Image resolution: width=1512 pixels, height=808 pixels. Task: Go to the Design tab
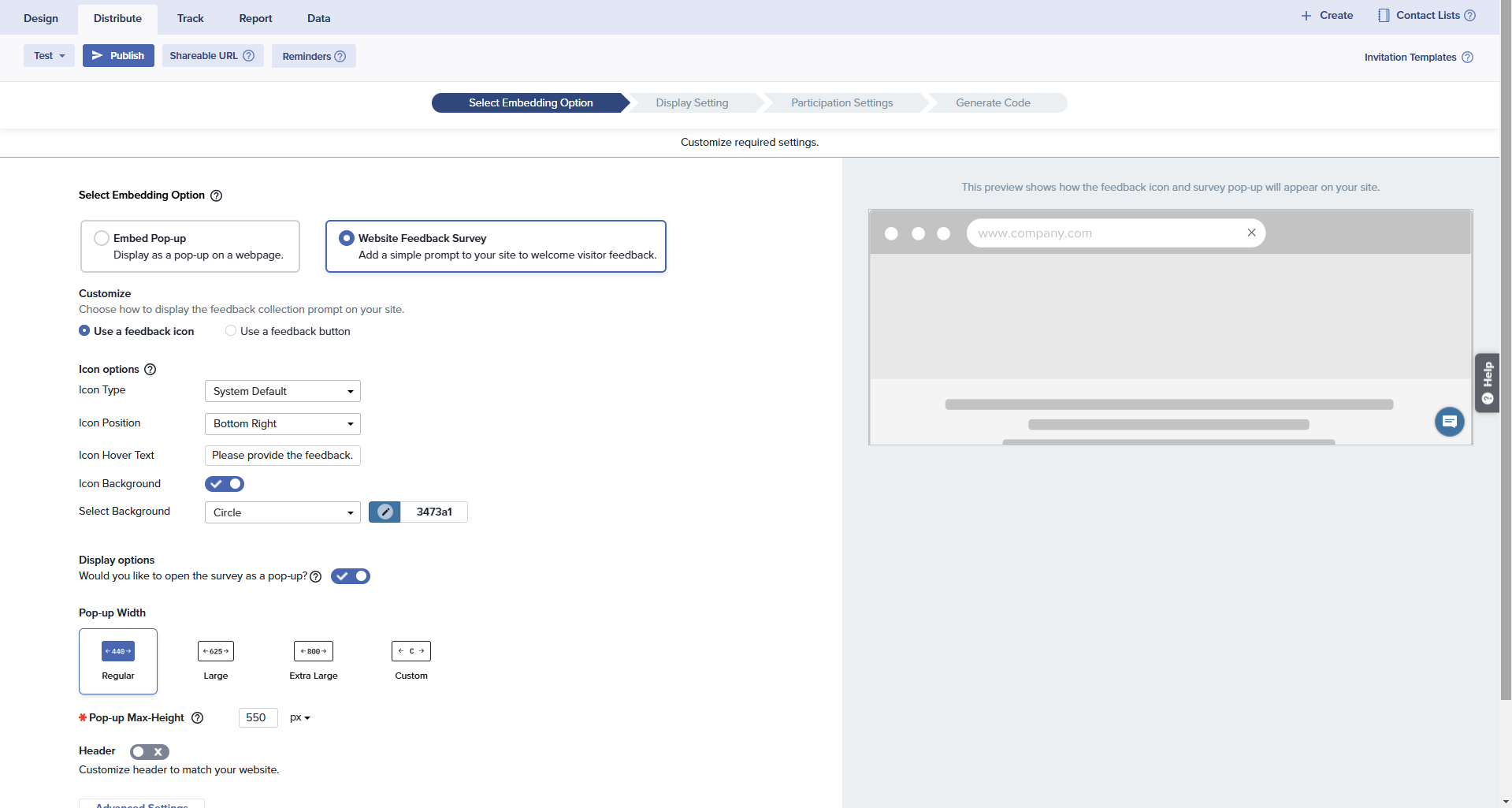[x=41, y=18]
